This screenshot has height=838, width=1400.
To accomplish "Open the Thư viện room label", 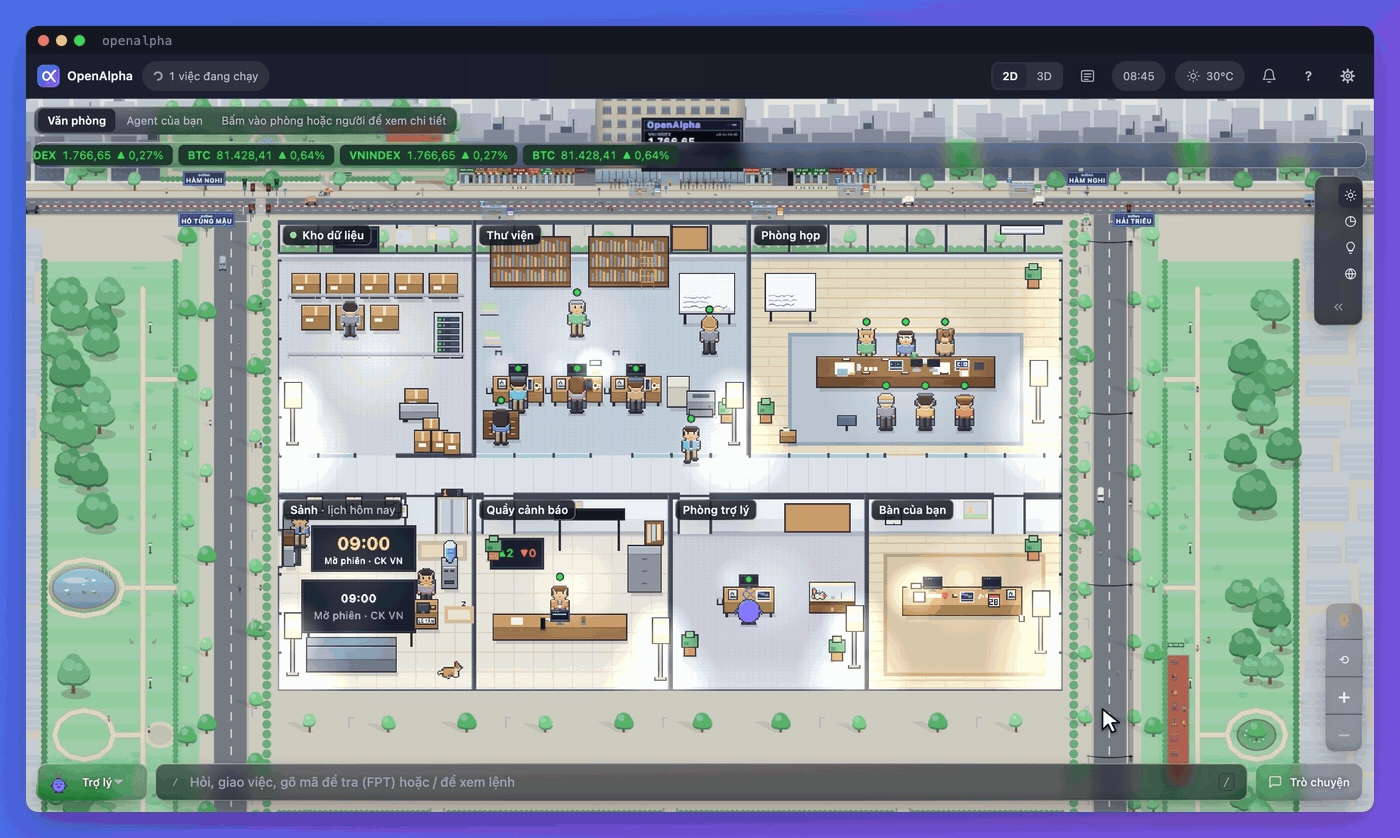I will [x=510, y=236].
